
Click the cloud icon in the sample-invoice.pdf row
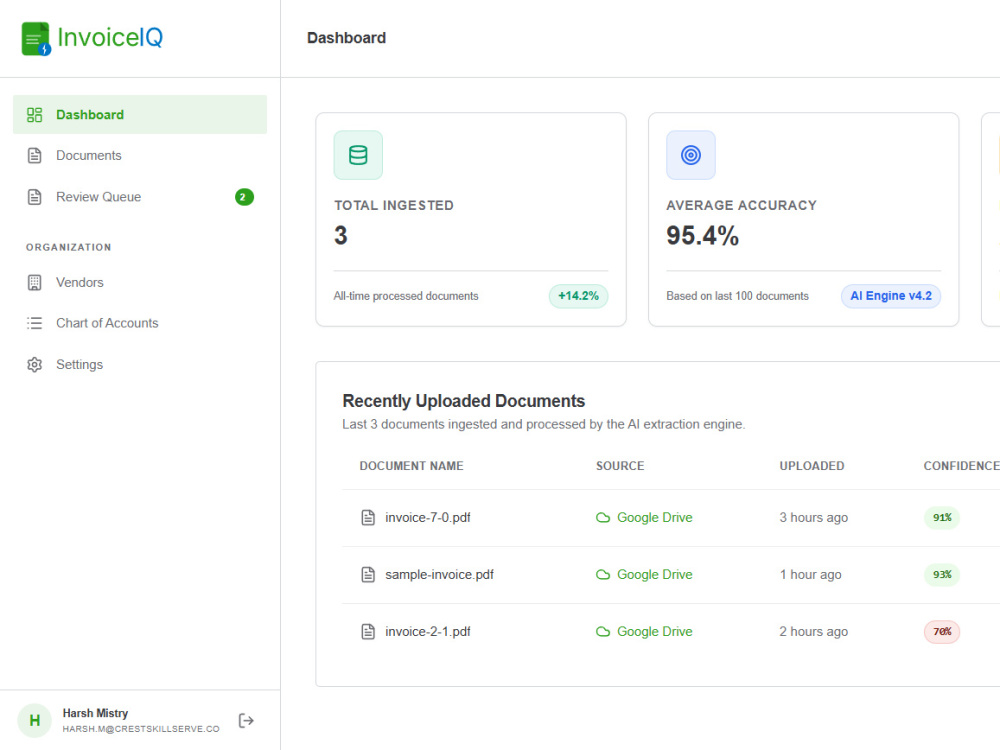click(603, 575)
